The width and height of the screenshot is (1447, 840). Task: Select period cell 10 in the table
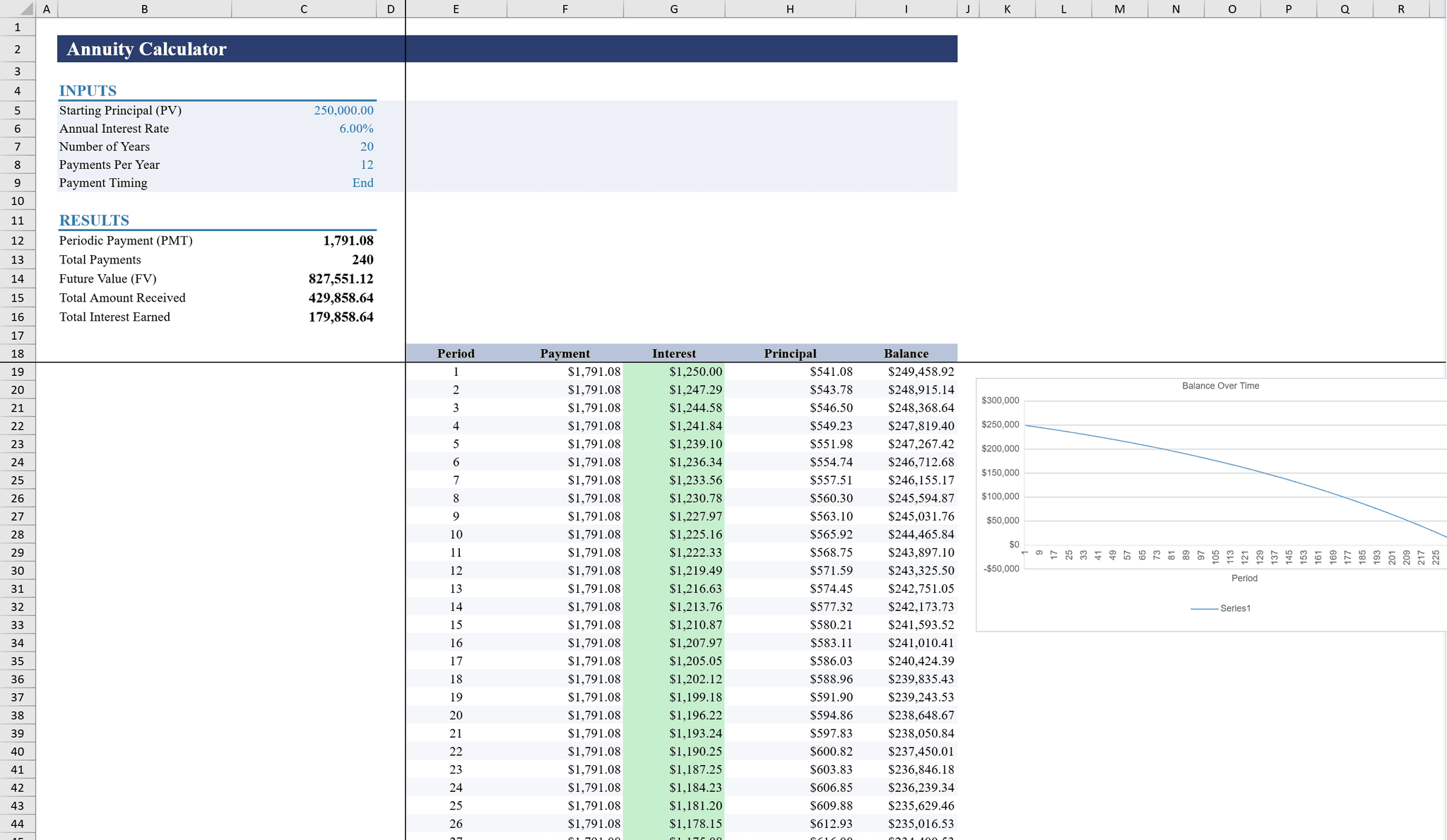[456, 534]
